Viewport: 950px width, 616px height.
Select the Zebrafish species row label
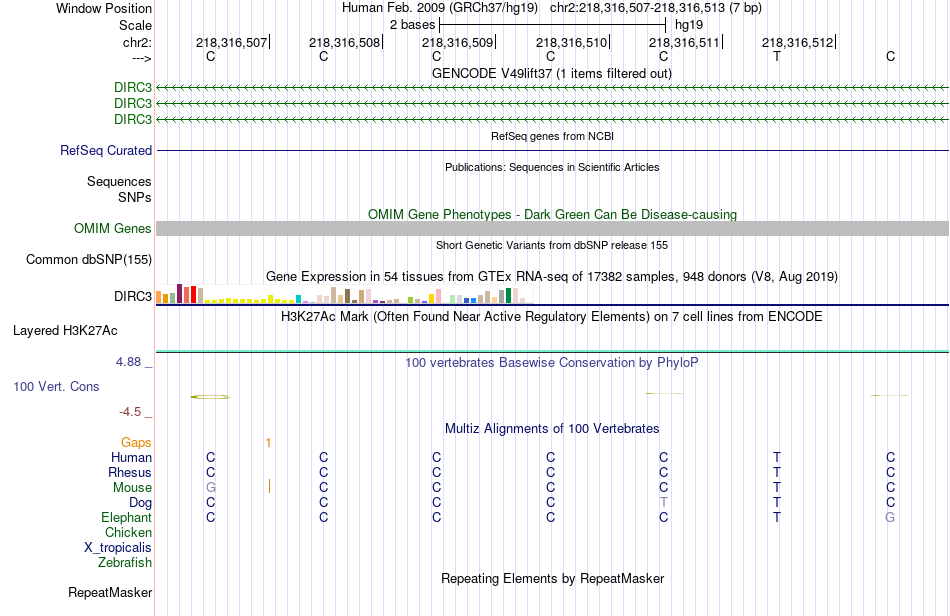[125, 563]
